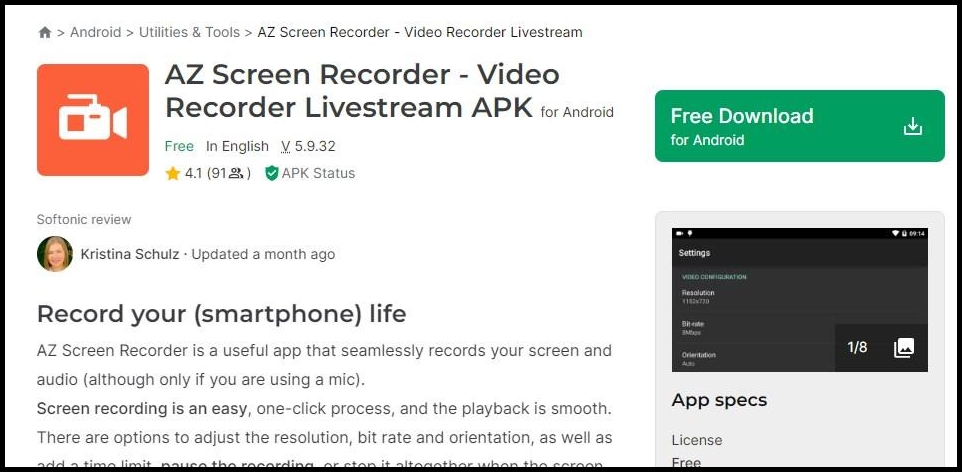Screen dimensions: 962x472
Task: Click the yellow rating star icon
Action: [172, 174]
